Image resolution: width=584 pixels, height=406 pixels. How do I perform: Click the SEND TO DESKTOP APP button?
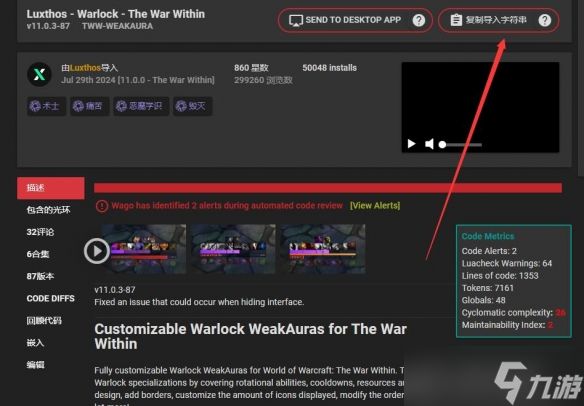coord(355,20)
